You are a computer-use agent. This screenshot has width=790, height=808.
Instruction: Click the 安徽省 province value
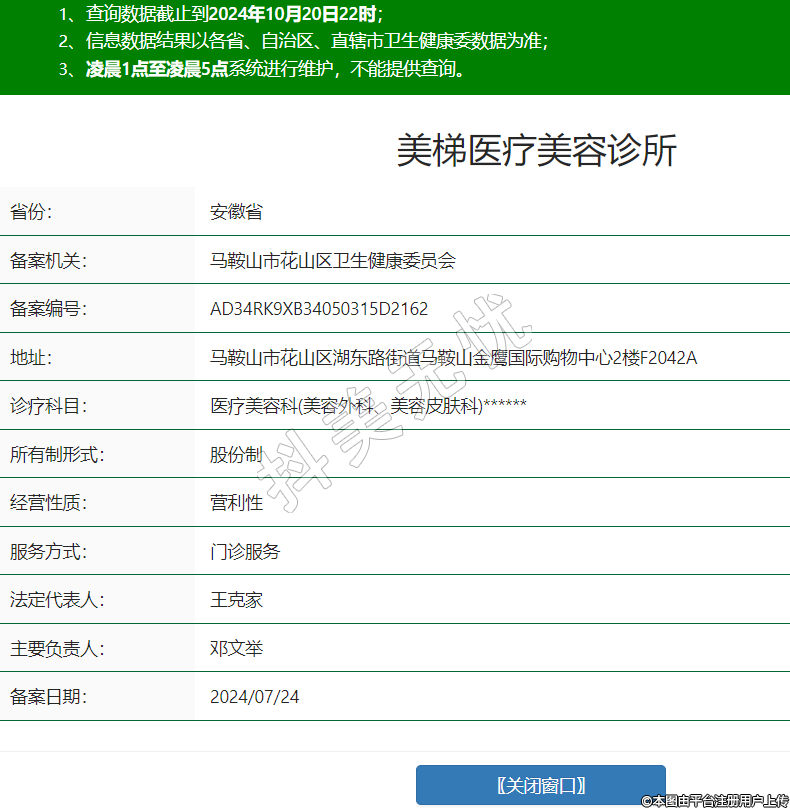236,212
